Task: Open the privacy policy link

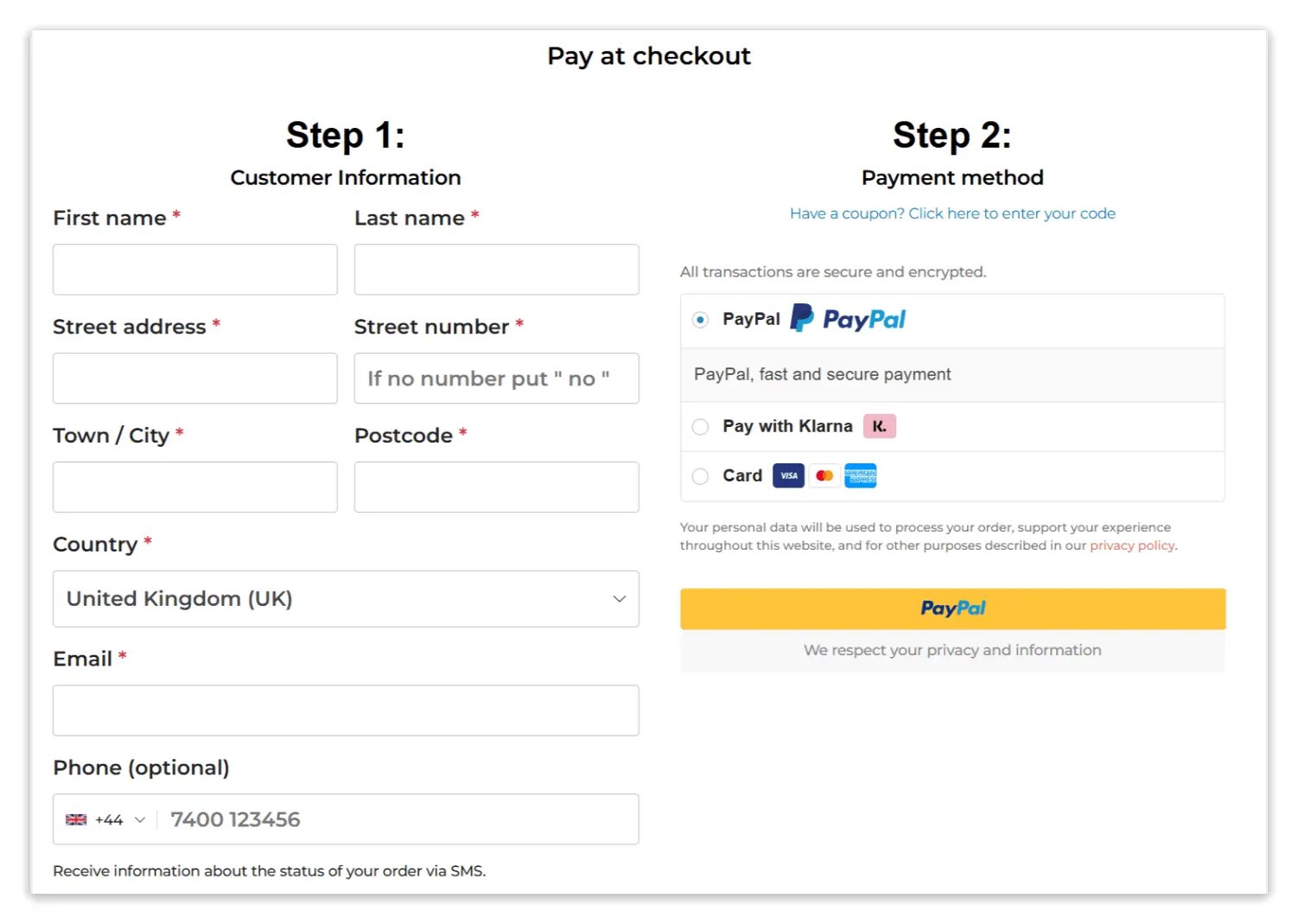Action: 1132,545
